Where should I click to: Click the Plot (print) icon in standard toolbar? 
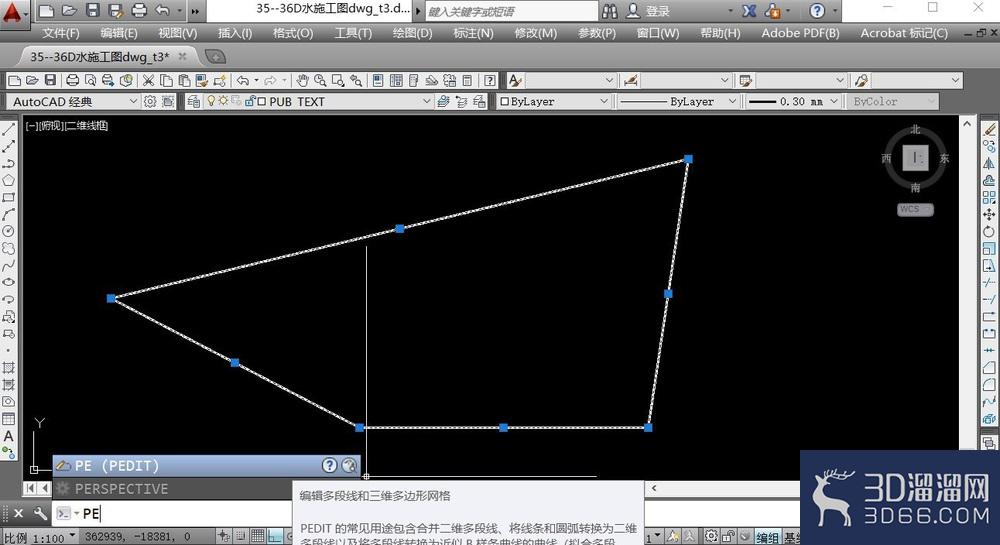(x=73, y=80)
